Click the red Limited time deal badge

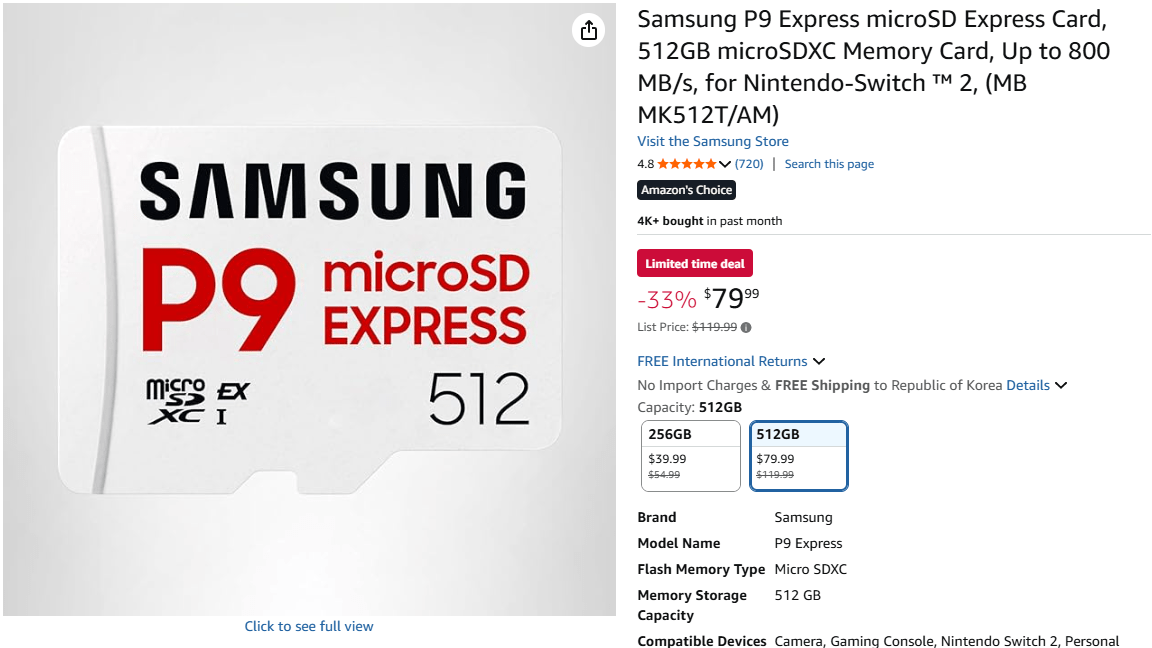(x=694, y=263)
